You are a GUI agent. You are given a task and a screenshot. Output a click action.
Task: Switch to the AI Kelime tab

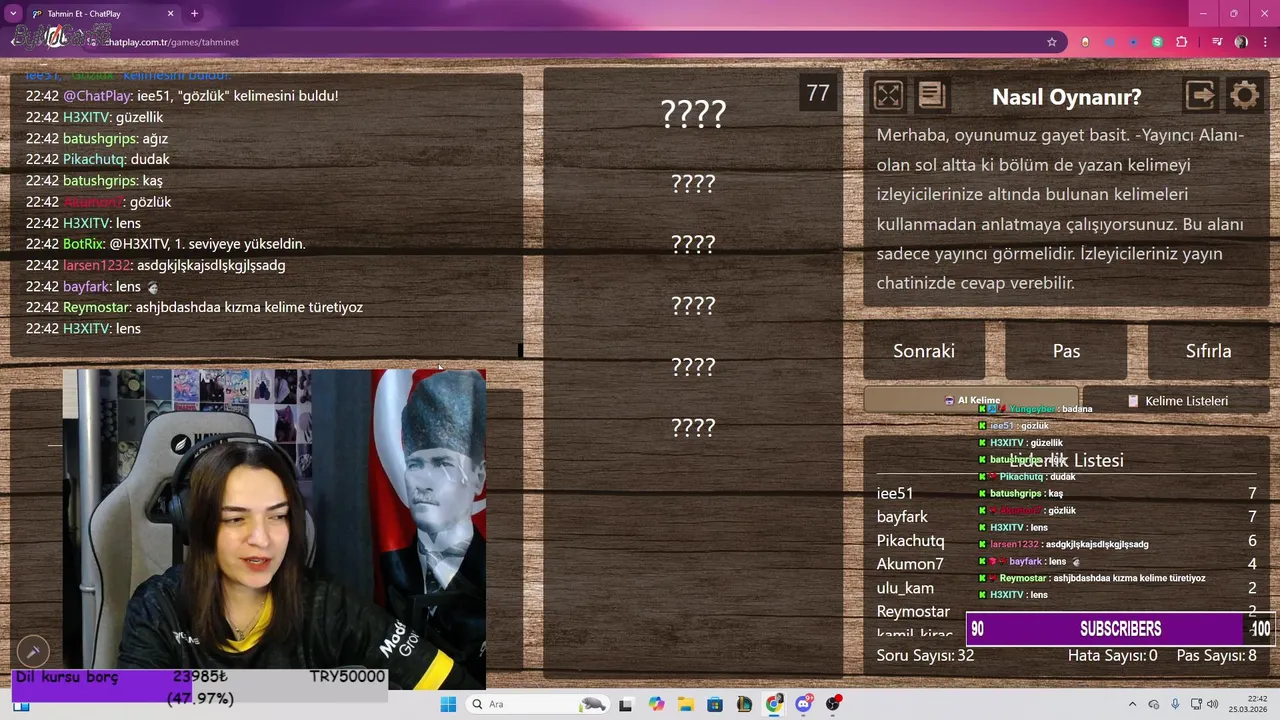pyautogui.click(x=971, y=400)
